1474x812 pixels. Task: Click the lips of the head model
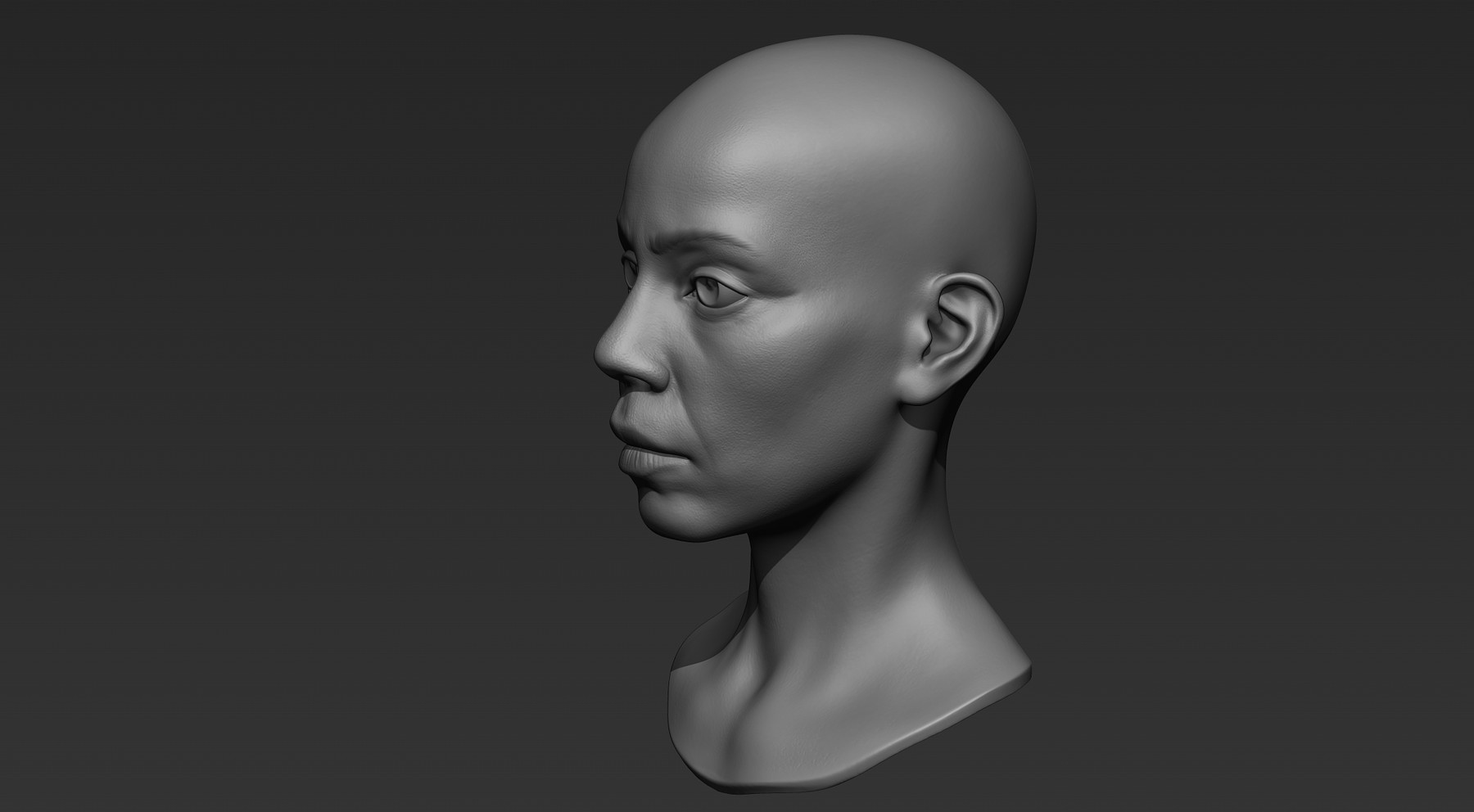point(647,454)
